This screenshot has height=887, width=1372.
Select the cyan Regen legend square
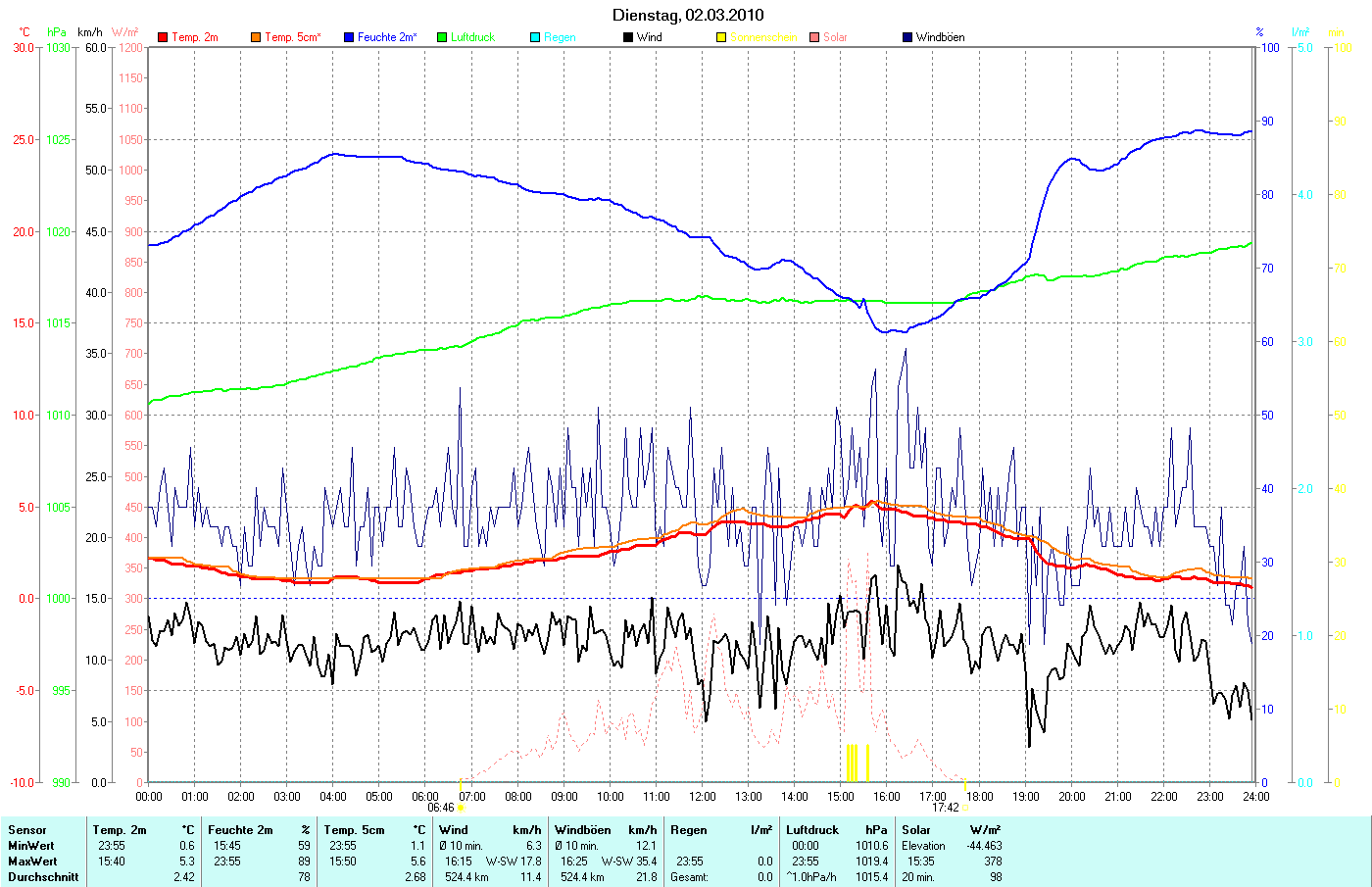[x=535, y=37]
